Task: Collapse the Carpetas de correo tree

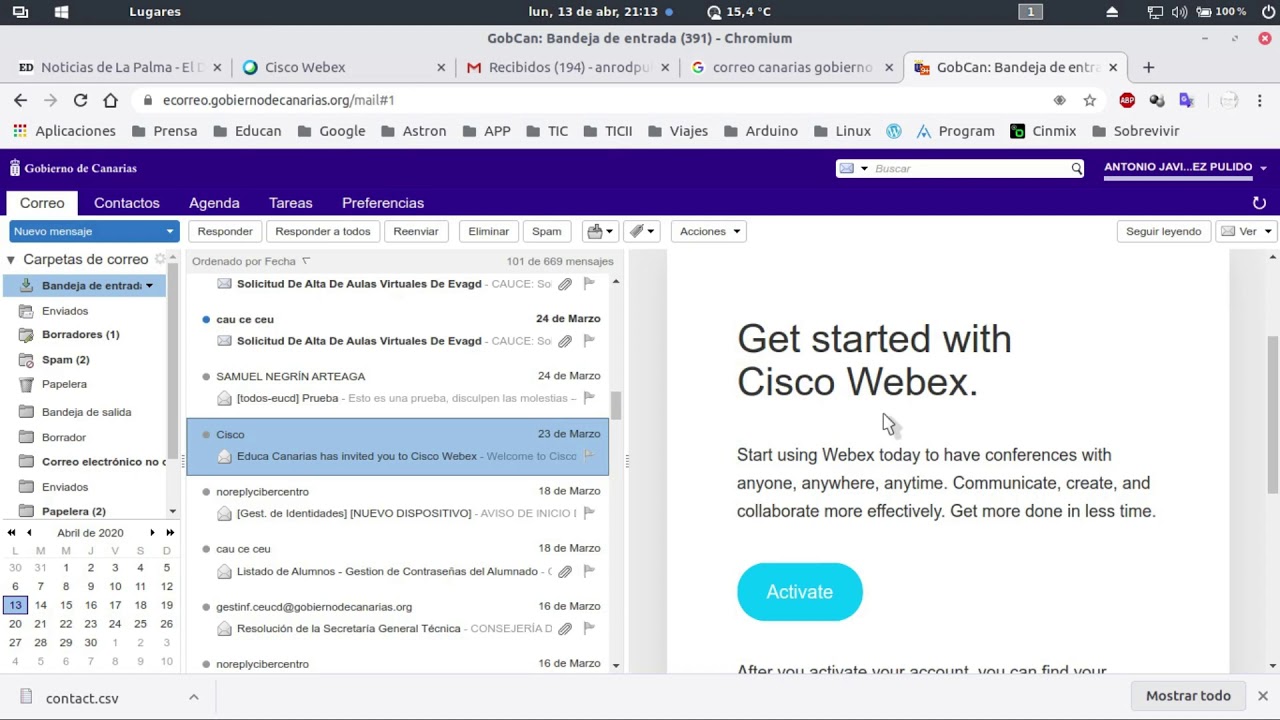Action: [10, 259]
